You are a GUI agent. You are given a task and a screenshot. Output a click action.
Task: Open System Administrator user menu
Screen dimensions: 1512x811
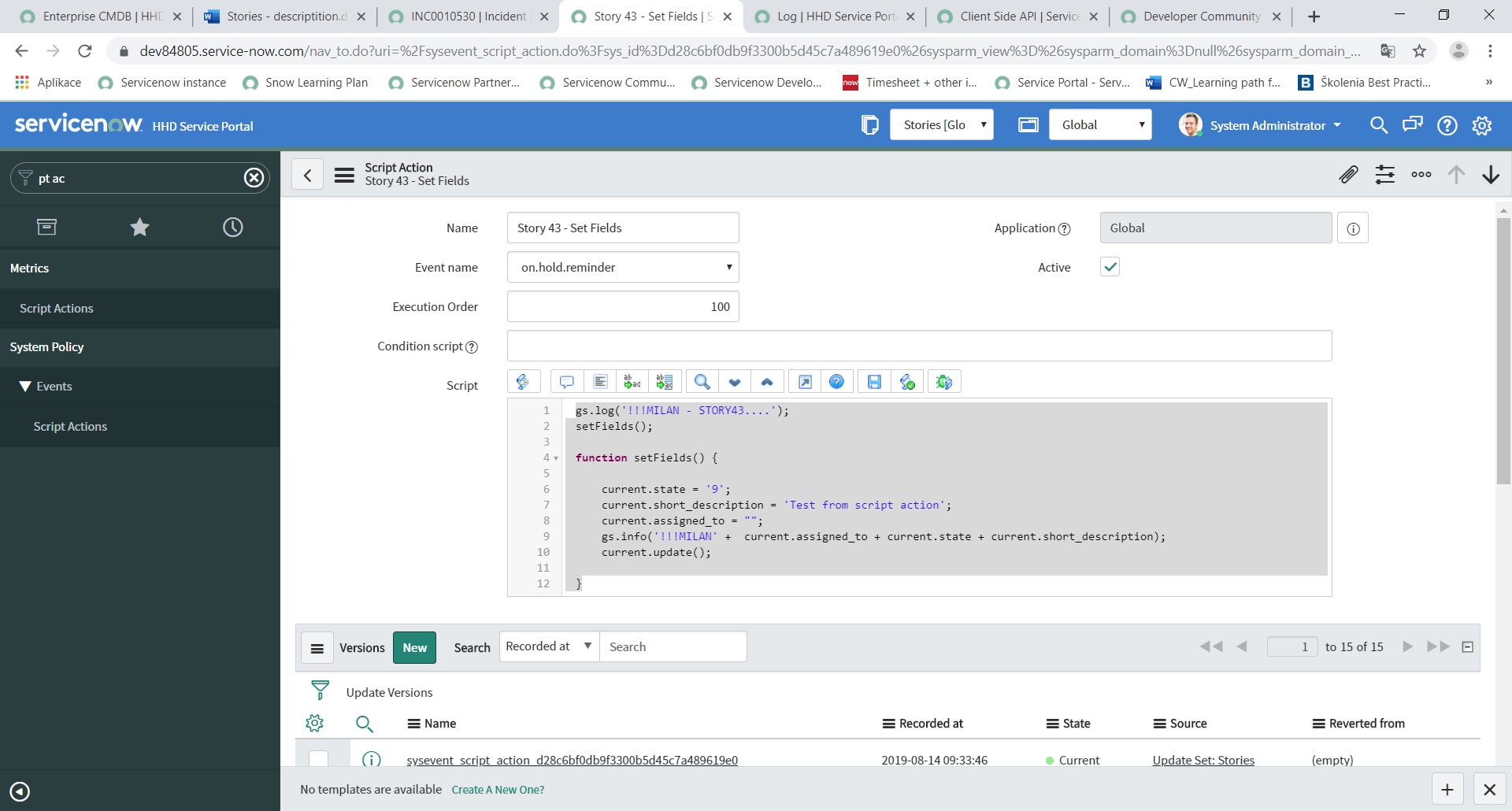1260,125
